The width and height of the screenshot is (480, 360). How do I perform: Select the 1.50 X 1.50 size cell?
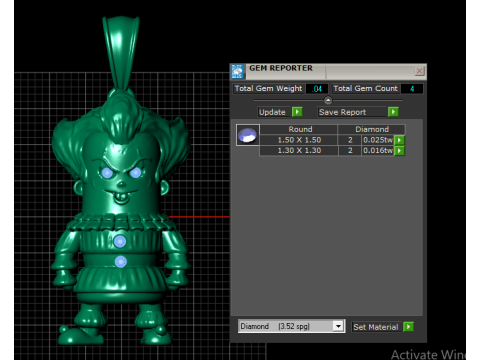tap(299, 140)
